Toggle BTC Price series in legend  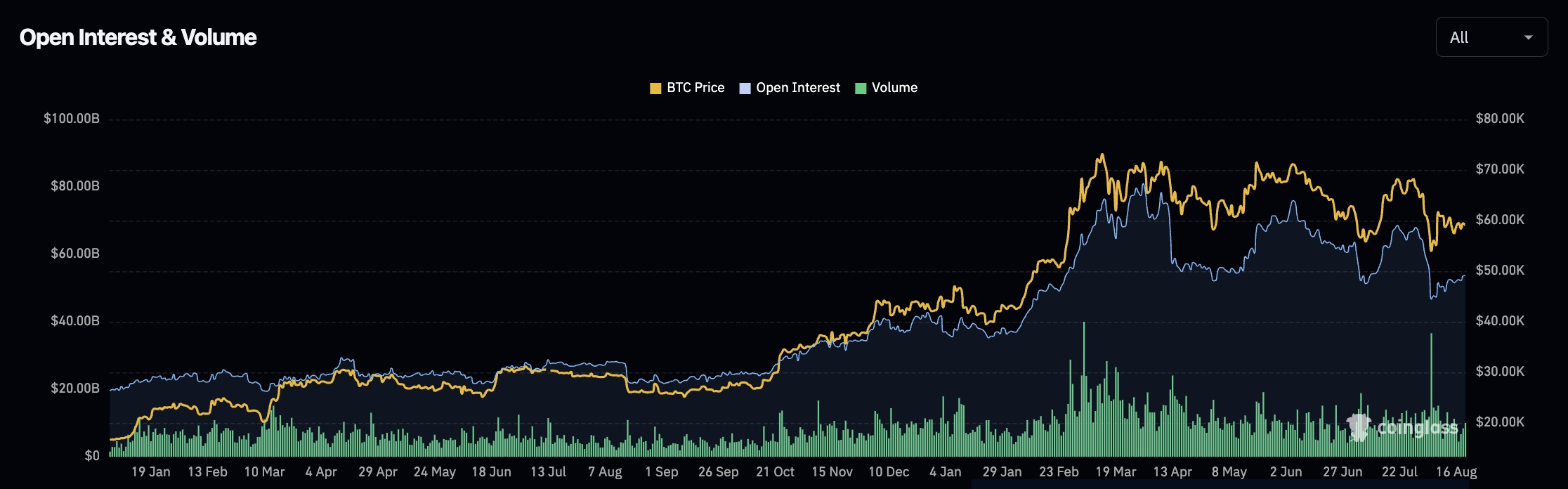pyautogui.click(x=687, y=88)
